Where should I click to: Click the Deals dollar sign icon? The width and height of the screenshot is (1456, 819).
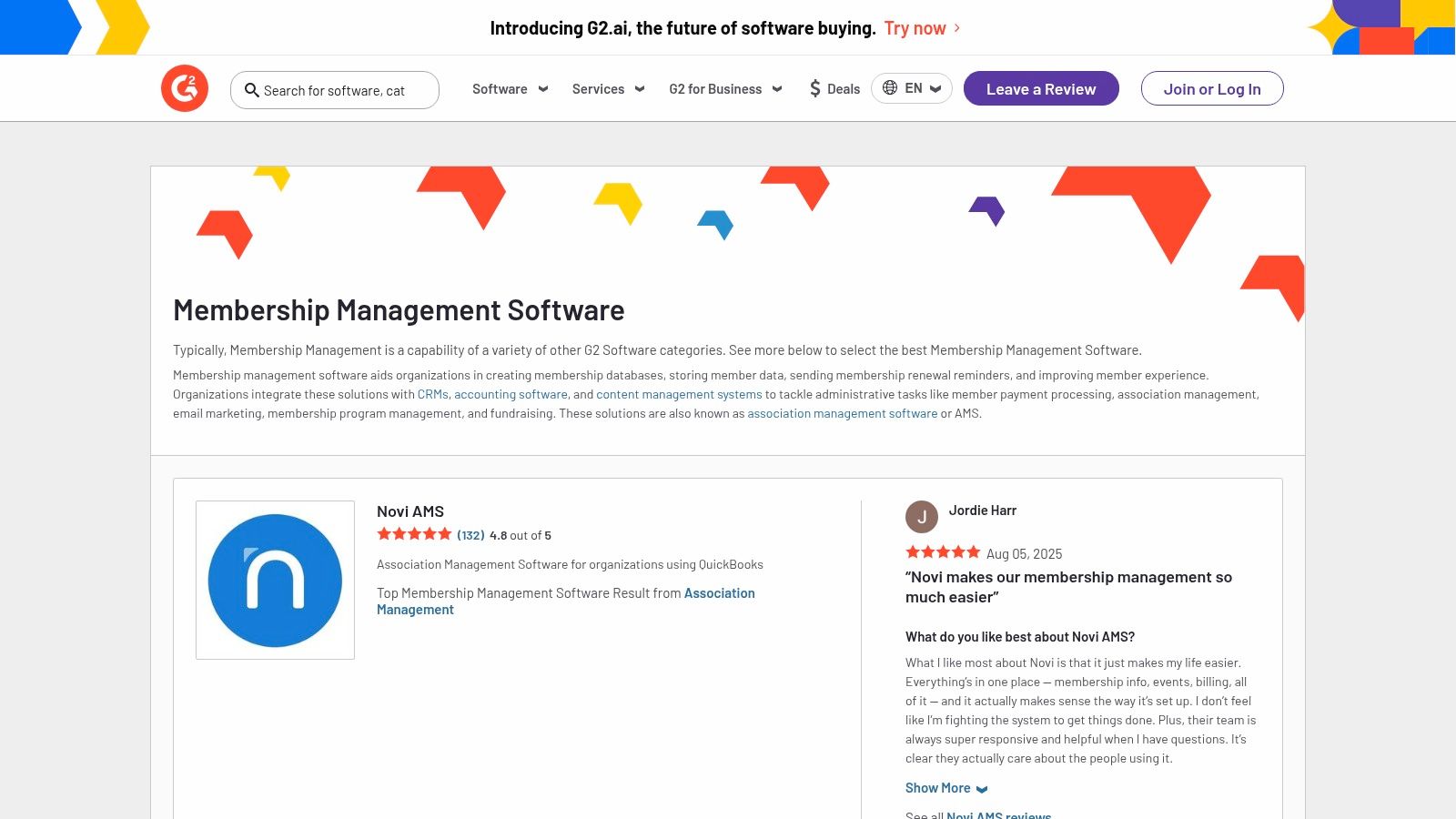pos(815,88)
